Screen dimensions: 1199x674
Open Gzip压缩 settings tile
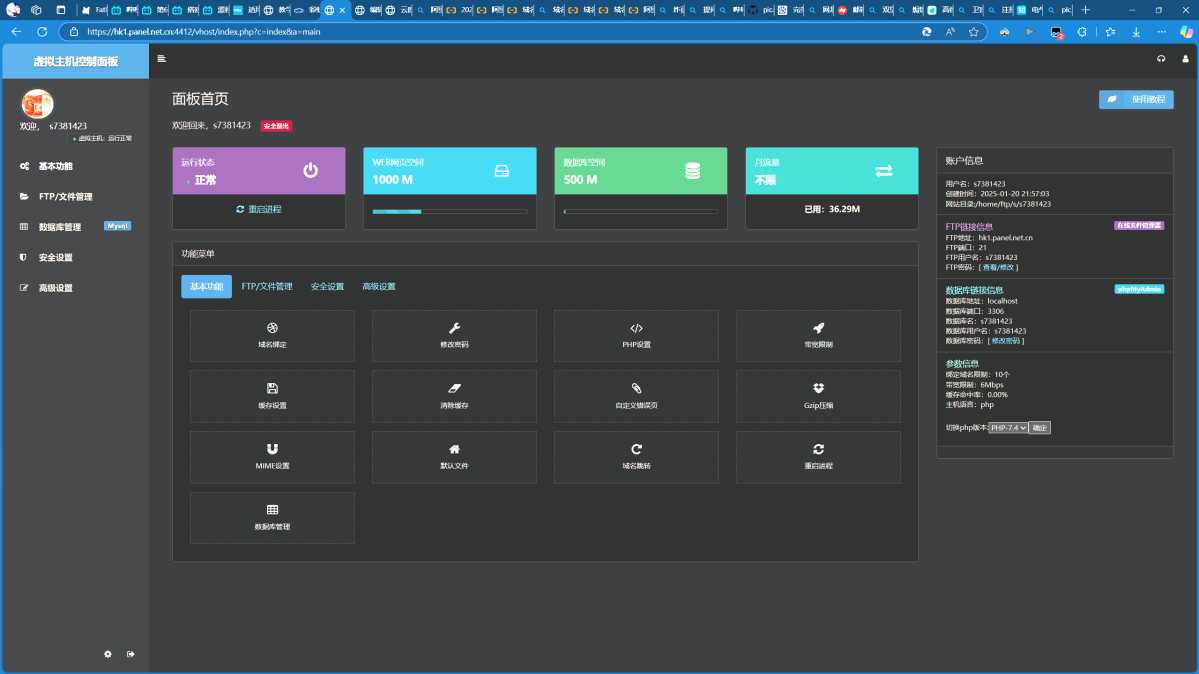pyautogui.click(x=818, y=396)
